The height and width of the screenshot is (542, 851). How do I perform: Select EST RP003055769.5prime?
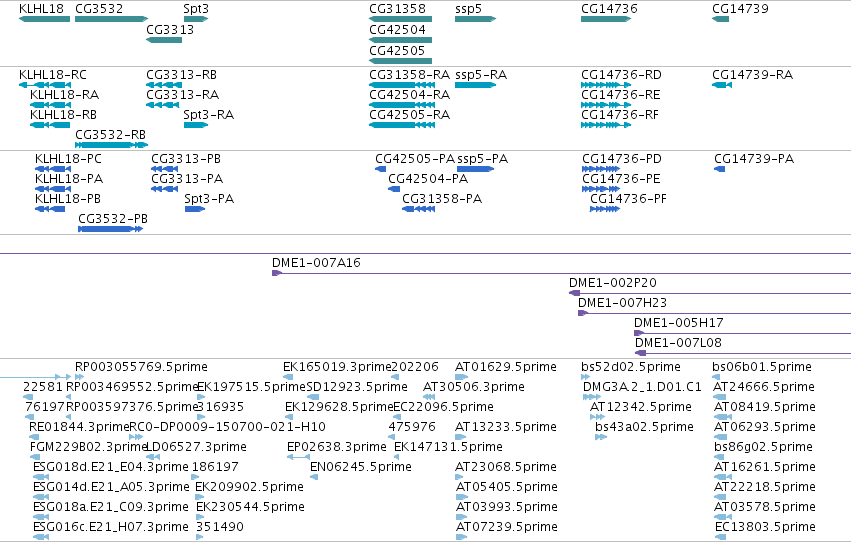tap(79, 377)
